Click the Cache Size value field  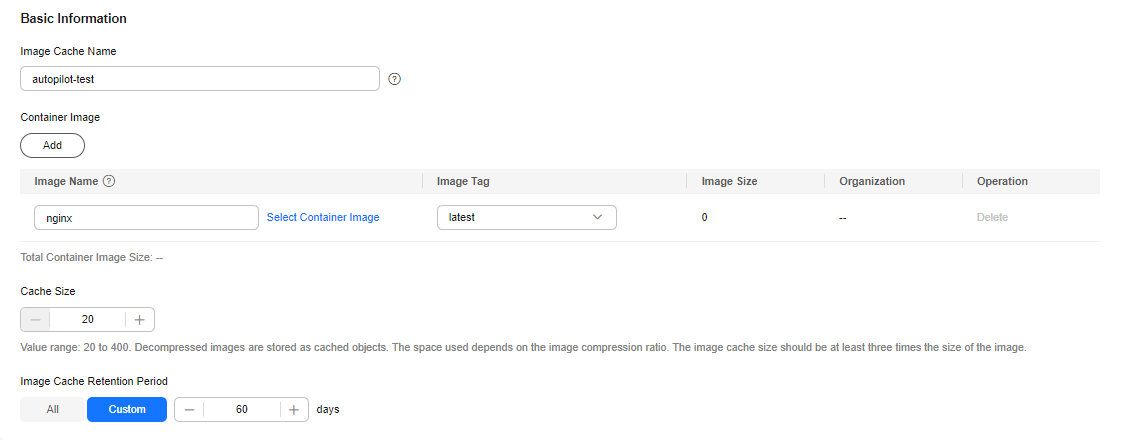[x=87, y=320]
